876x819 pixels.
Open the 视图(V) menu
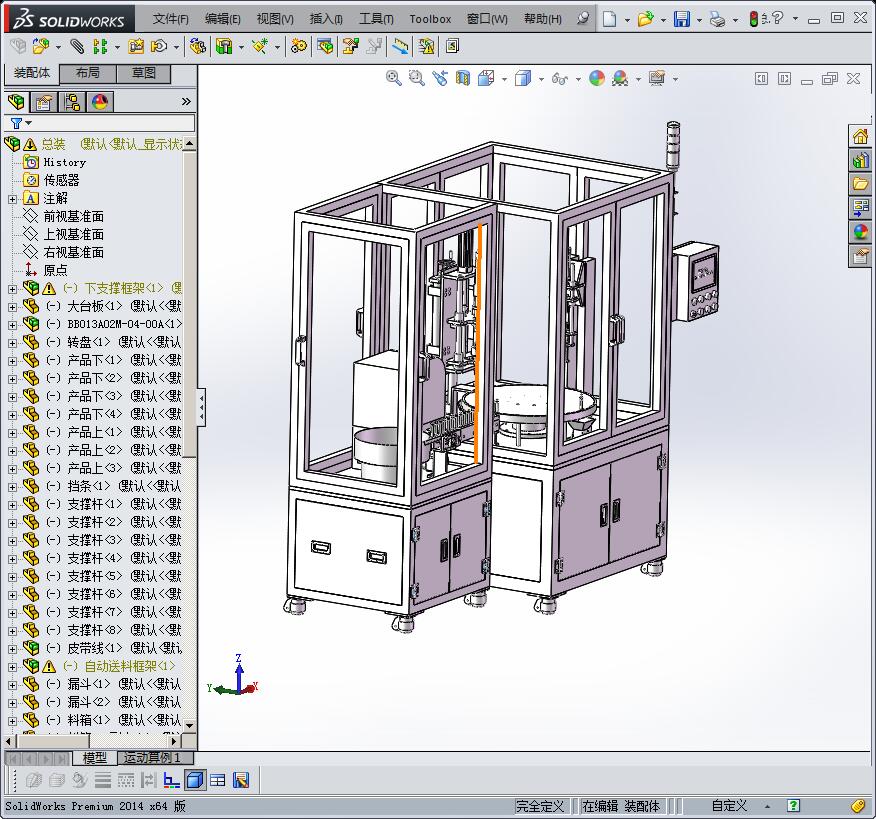[x=275, y=19]
